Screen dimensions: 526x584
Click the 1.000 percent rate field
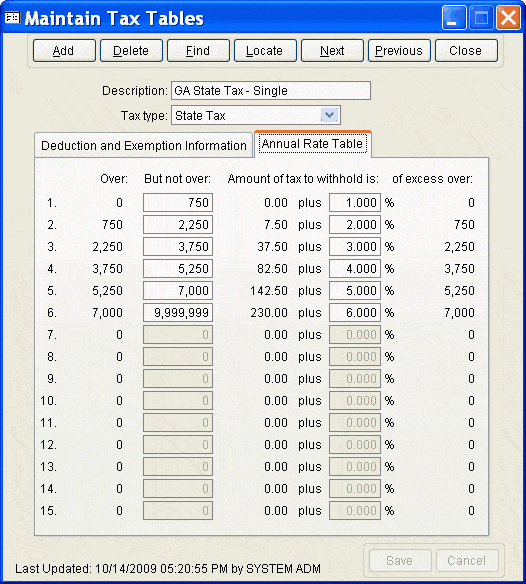pos(355,203)
